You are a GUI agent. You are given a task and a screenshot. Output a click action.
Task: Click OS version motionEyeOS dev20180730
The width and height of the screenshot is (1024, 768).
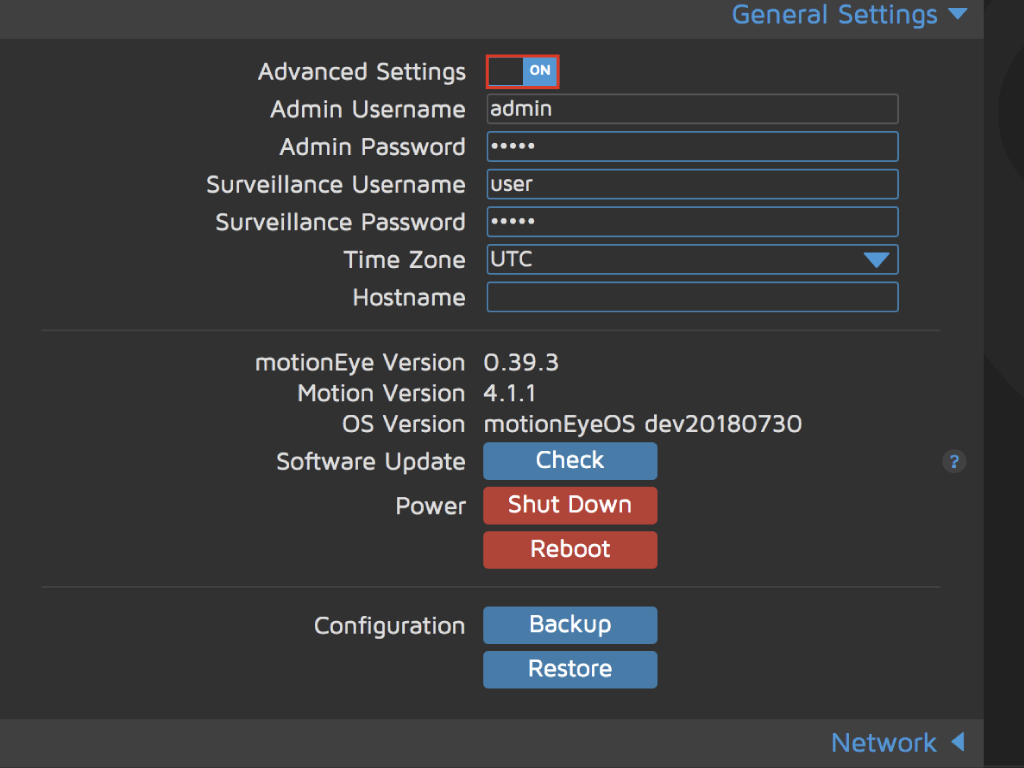[x=643, y=424]
